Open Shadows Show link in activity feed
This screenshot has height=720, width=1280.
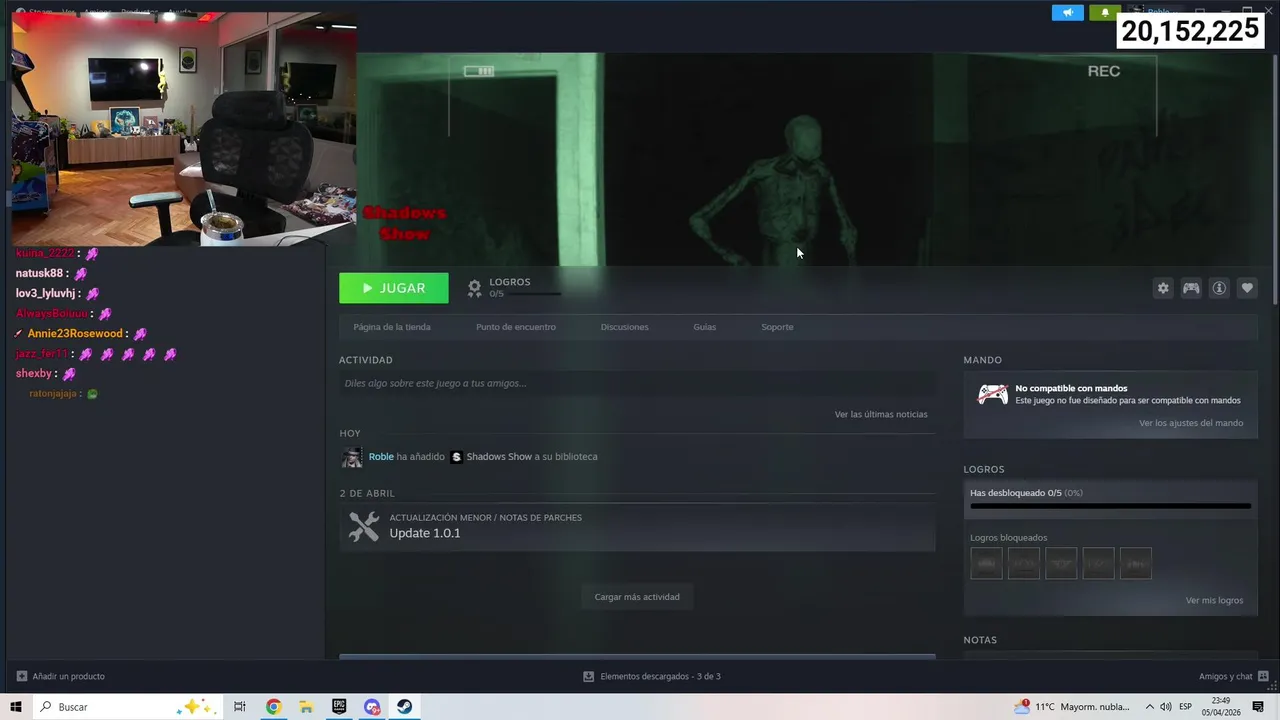coord(499,457)
